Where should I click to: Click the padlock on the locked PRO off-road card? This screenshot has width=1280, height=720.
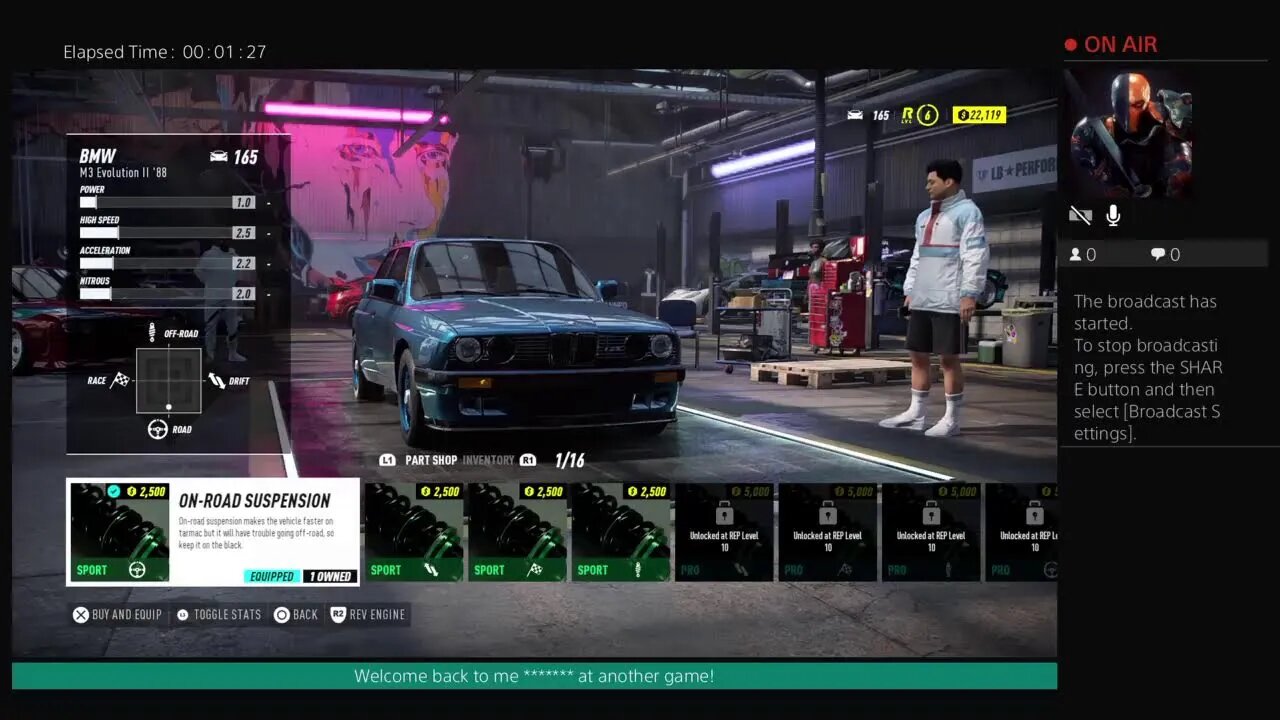coord(931,514)
